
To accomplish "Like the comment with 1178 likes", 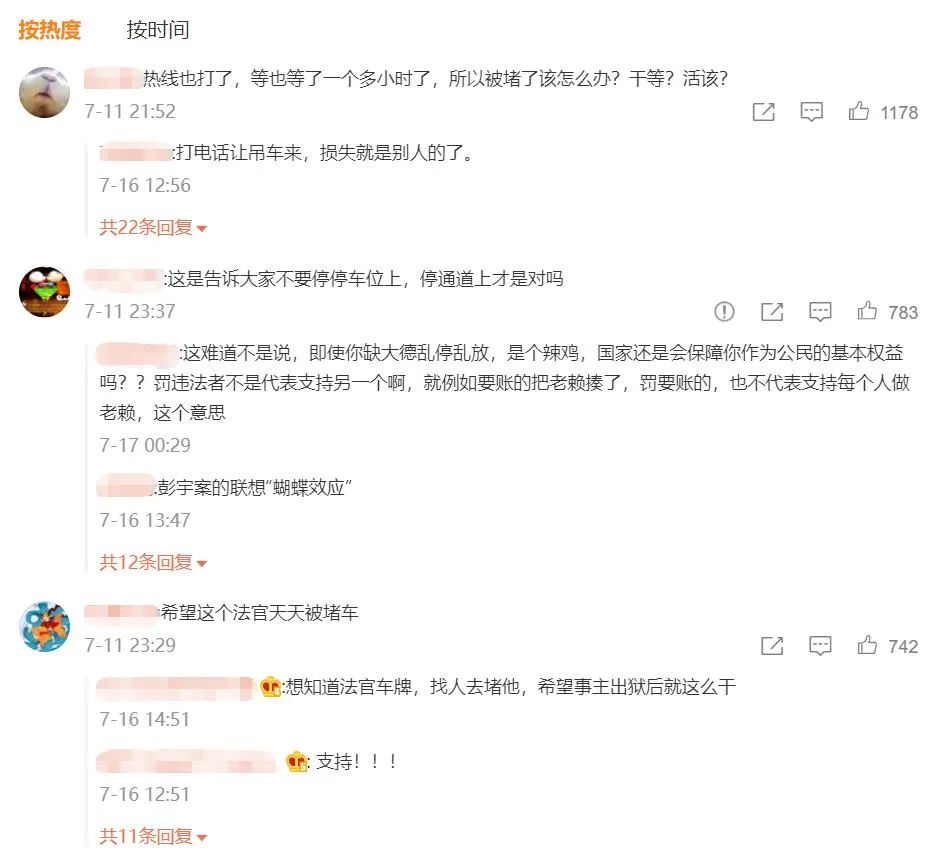I will coord(859,111).
